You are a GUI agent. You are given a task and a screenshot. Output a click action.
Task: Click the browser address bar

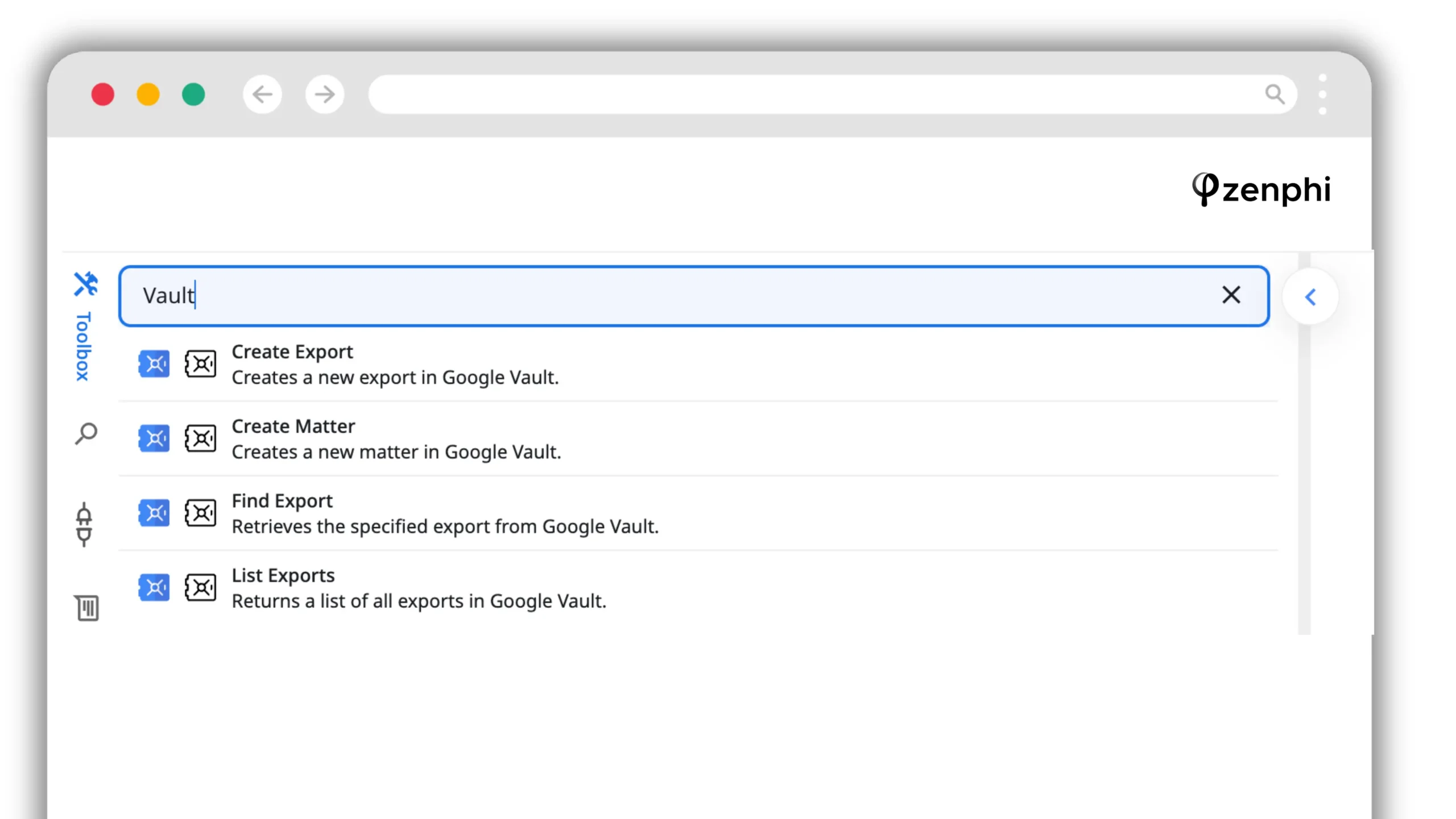point(833,94)
